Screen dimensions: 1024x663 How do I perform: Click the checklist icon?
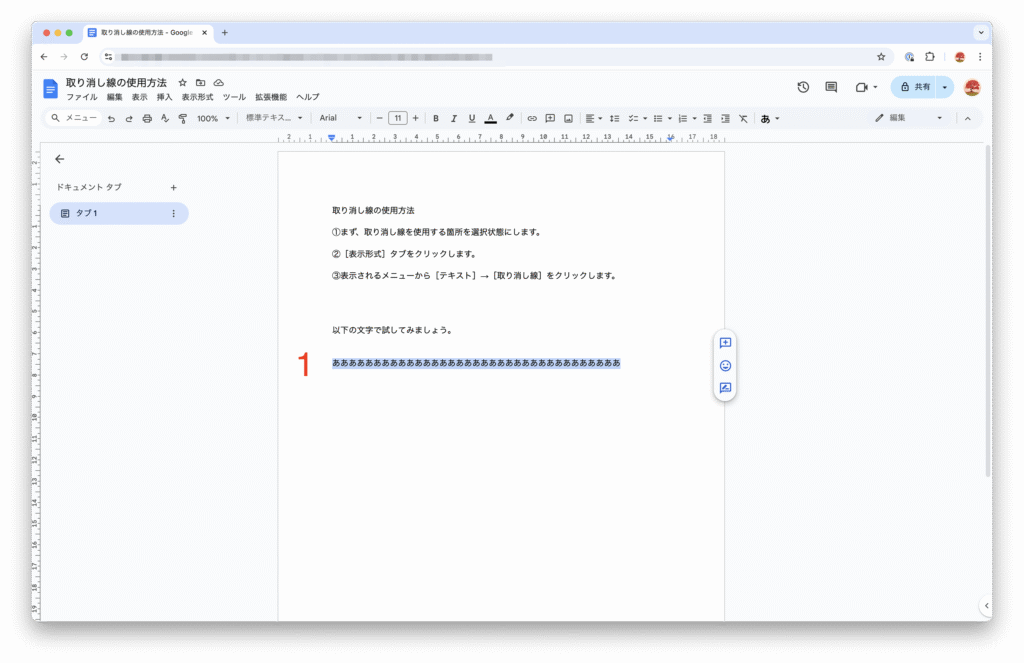[x=632, y=118]
